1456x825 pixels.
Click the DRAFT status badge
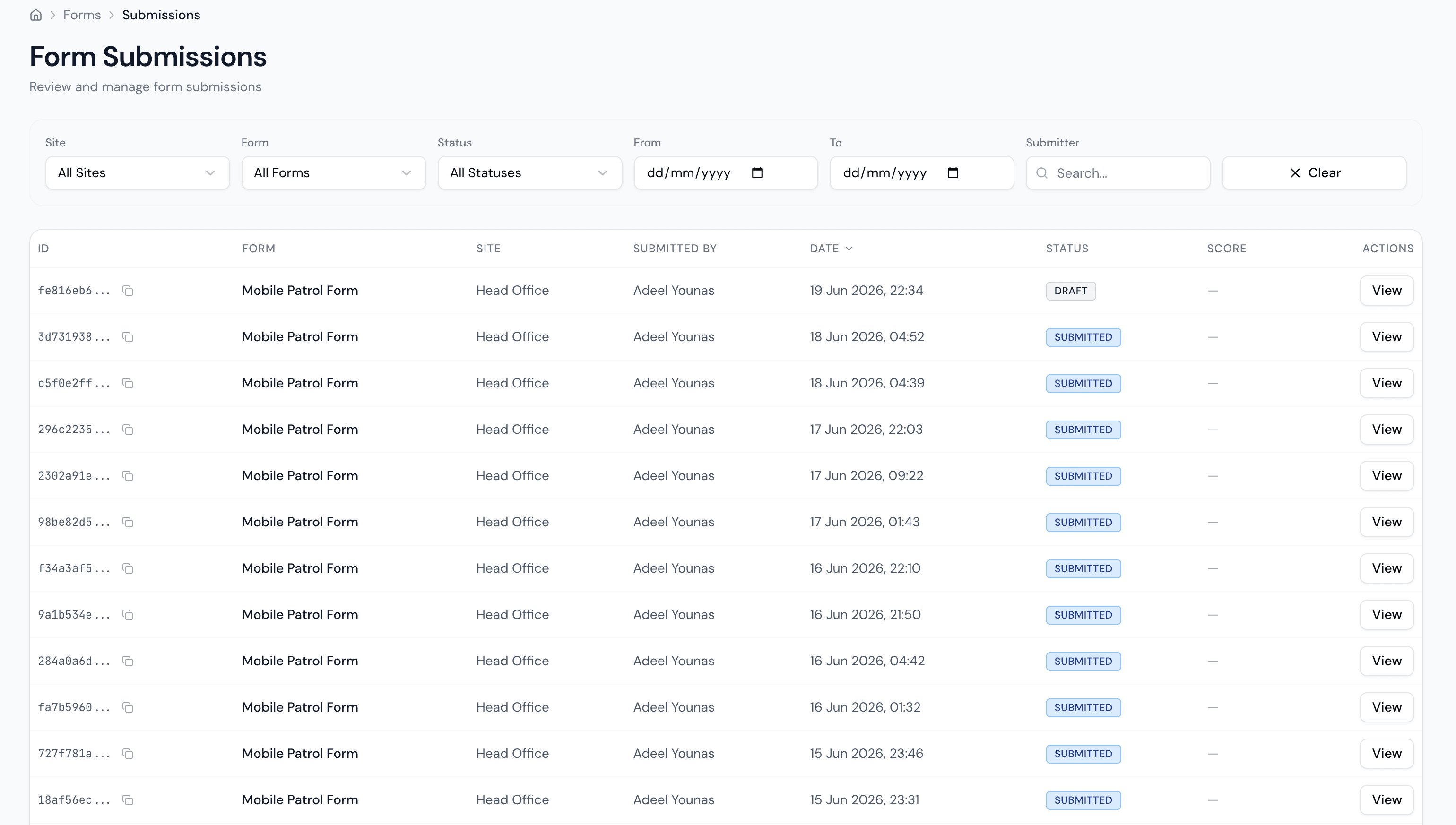click(x=1071, y=291)
